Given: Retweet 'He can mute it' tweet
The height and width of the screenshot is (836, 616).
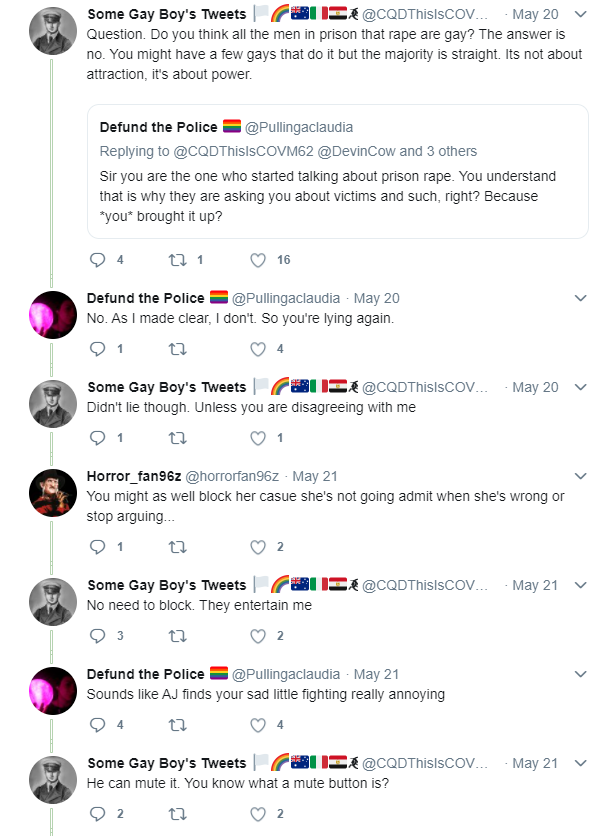Looking at the screenshot, I should (x=178, y=814).
